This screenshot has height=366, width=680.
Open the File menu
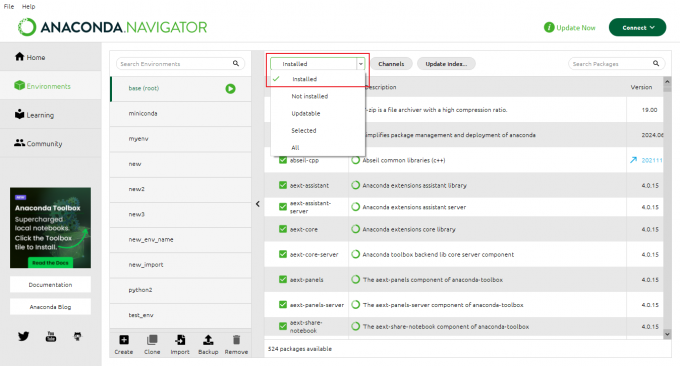click(9, 7)
